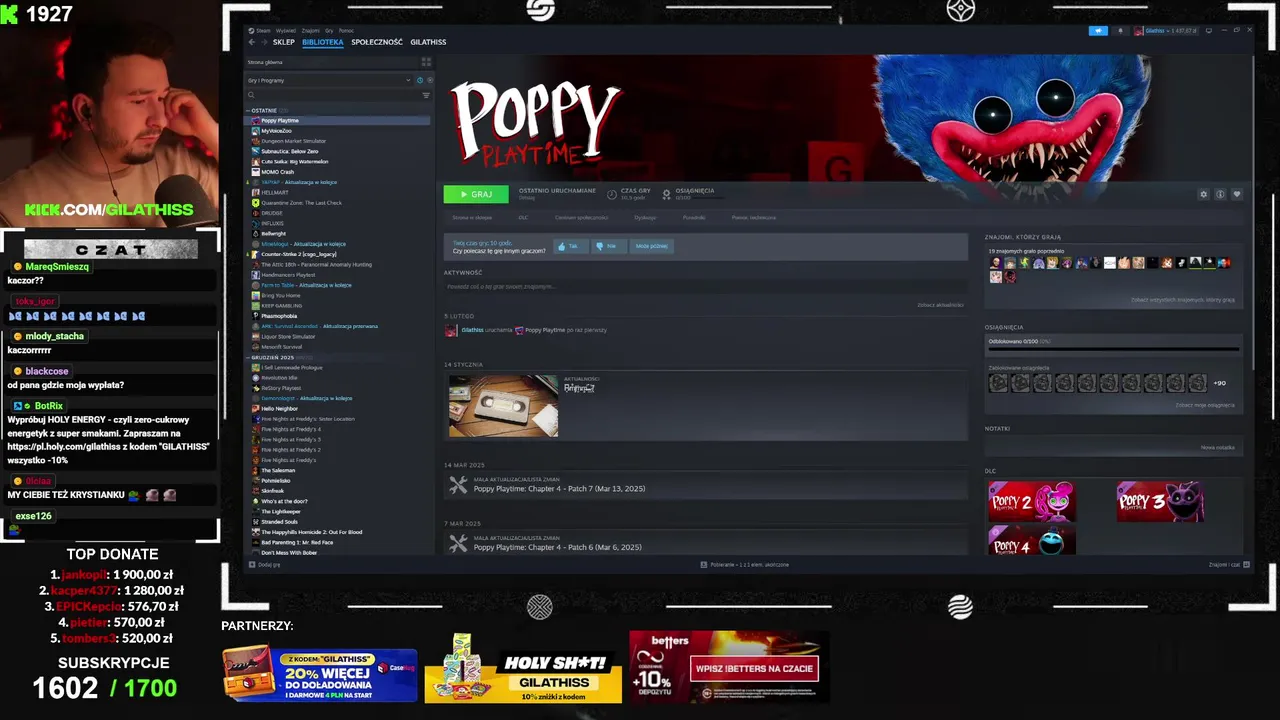Open Chapter 4 Patch 6 update entry
Image resolution: width=1280 pixels, height=720 pixels.
pyautogui.click(x=705, y=543)
